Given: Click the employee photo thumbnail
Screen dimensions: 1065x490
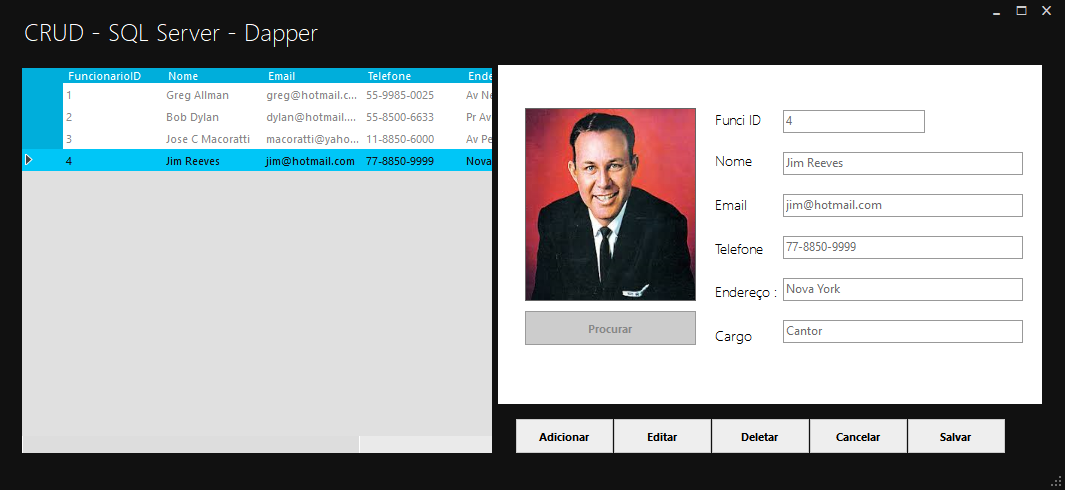Looking at the screenshot, I should pos(610,204).
